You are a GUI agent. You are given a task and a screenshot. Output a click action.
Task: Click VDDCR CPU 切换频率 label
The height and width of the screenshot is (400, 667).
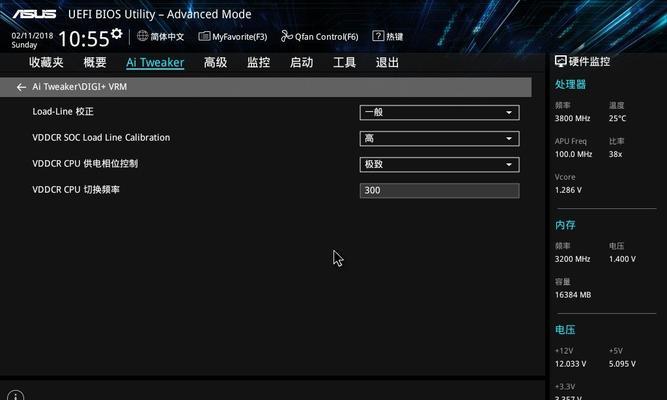76,189
